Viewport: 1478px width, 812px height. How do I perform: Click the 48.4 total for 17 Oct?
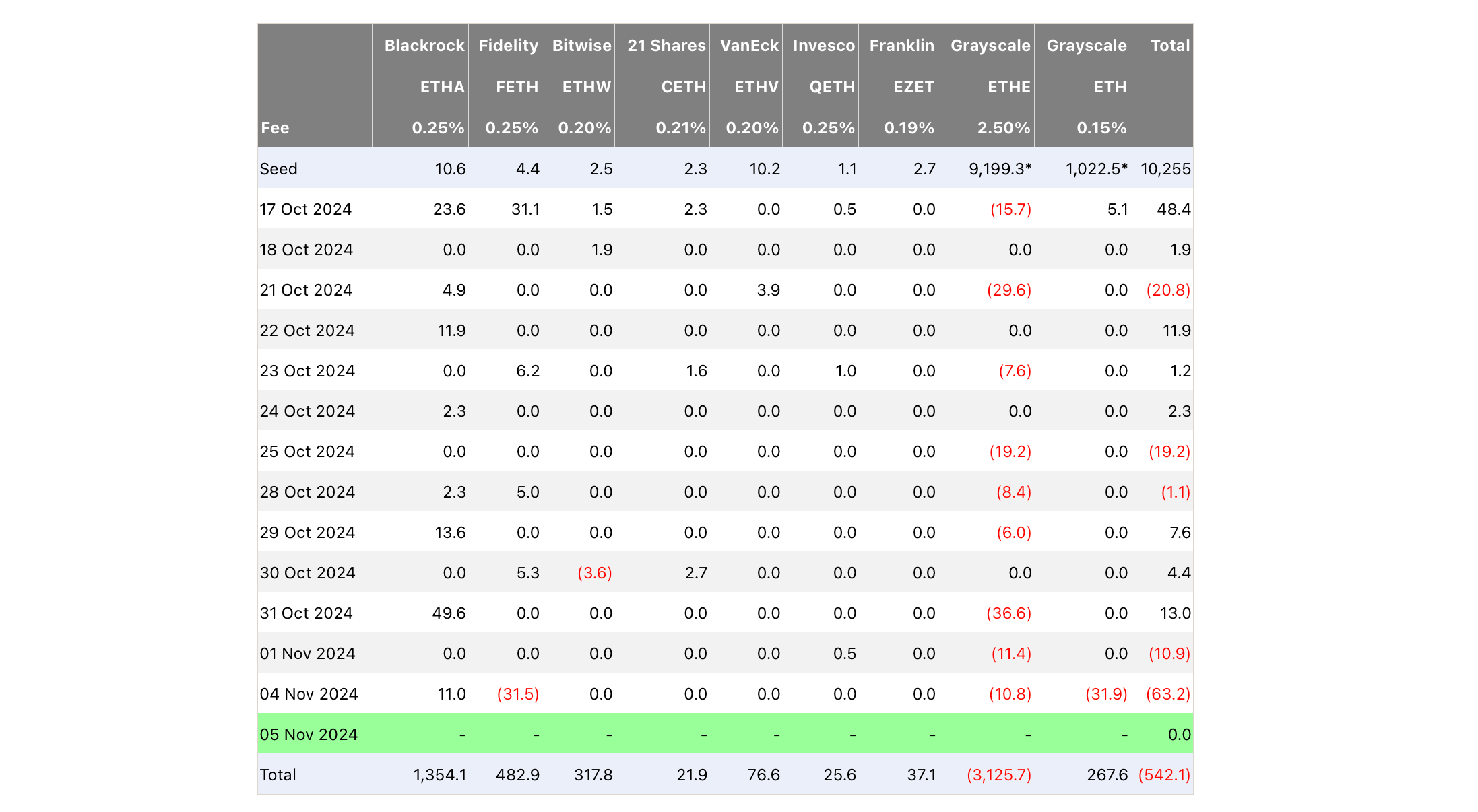1174,209
